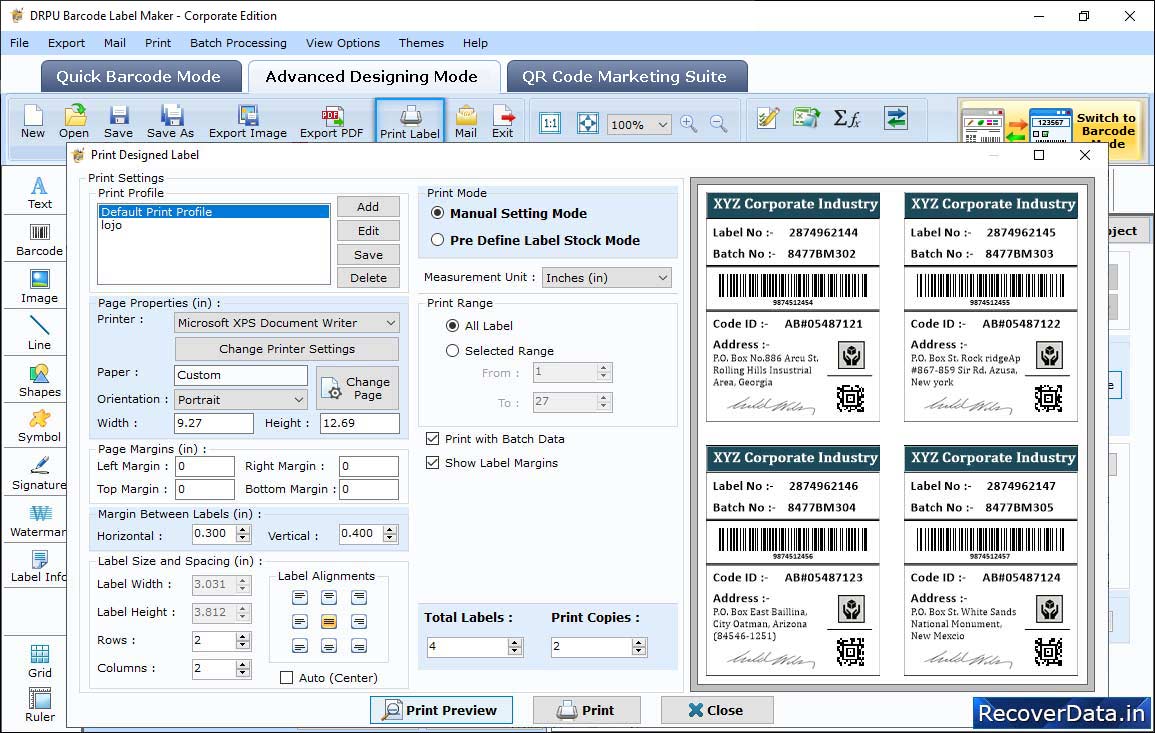Toggle Show Label Margins checkbox
The image size is (1155, 733).
(x=432, y=463)
